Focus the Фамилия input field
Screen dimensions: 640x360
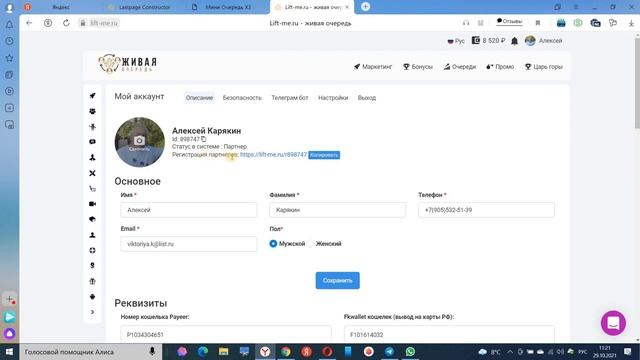point(338,210)
